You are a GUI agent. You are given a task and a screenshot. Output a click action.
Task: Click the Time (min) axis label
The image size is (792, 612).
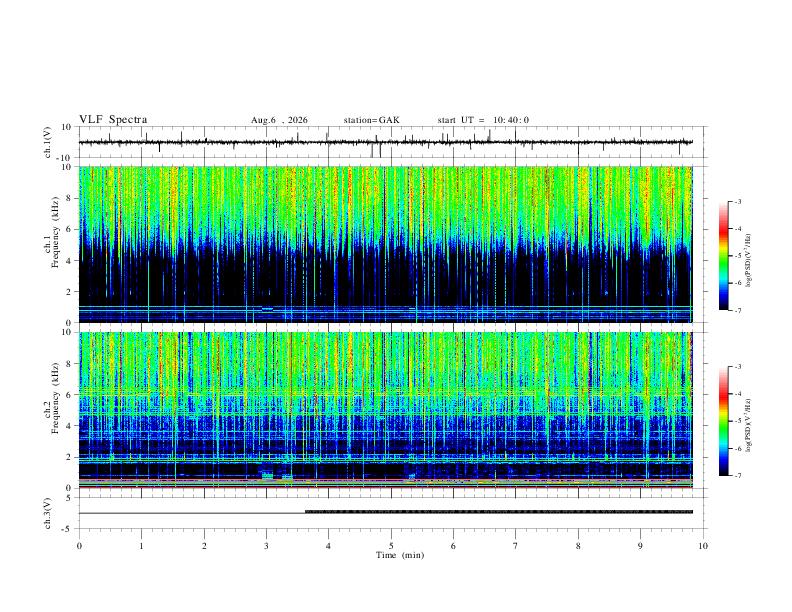pos(400,555)
